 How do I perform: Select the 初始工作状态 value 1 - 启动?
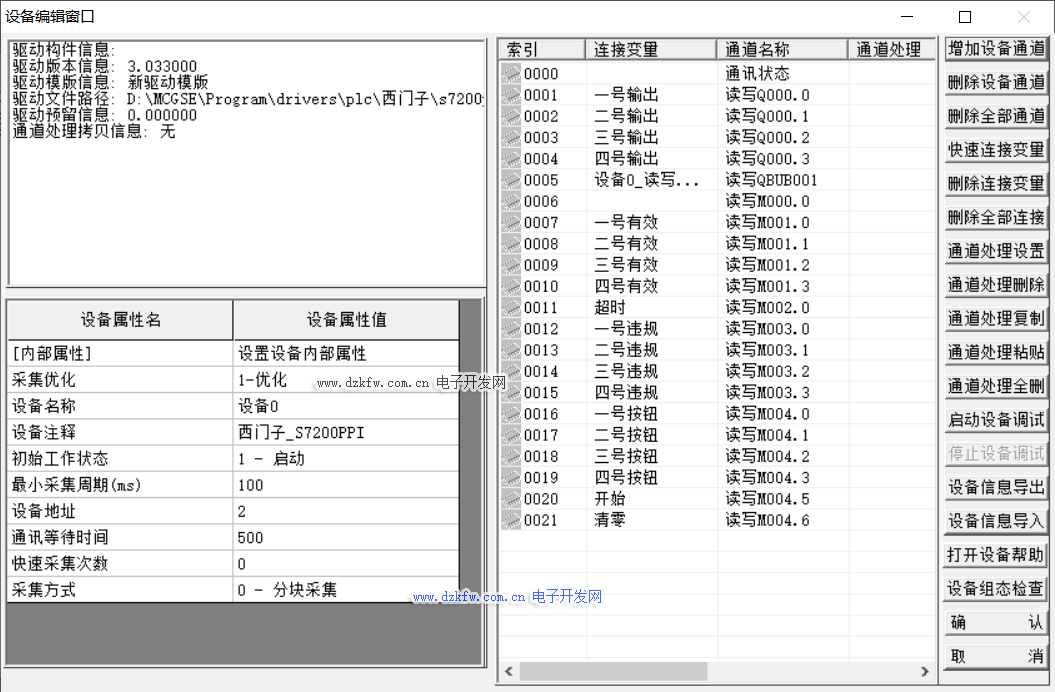tap(345, 459)
